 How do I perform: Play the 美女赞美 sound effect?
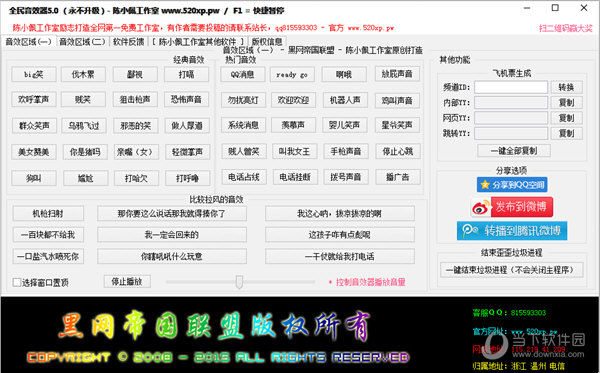(x=34, y=152)
